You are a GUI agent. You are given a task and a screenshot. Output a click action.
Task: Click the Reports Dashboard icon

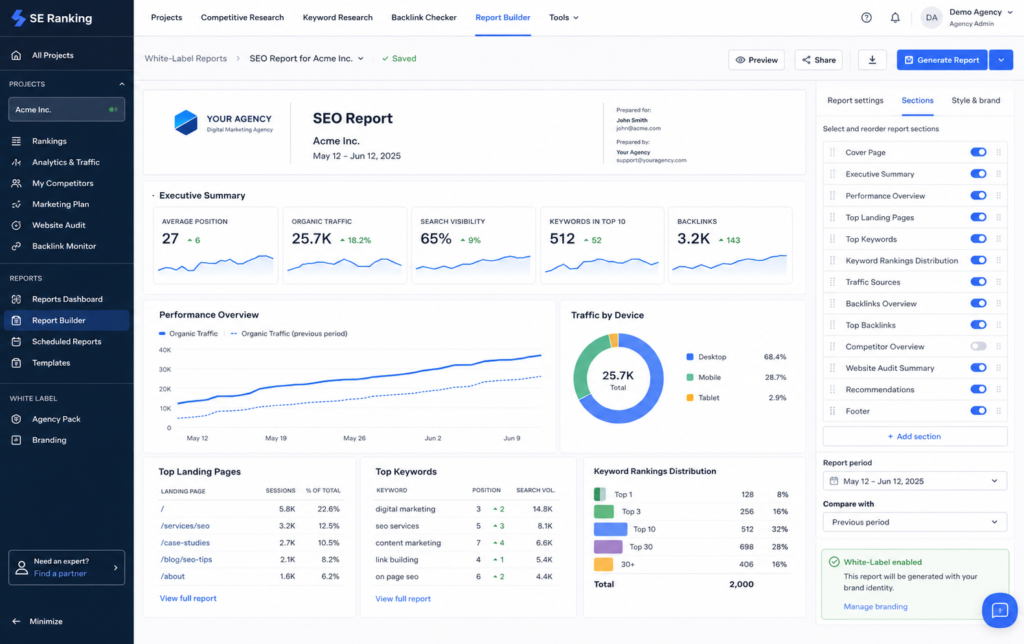[16, 299]
